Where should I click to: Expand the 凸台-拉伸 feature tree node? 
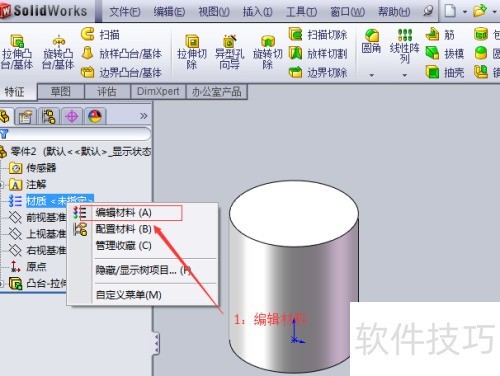tap(1, 284)
